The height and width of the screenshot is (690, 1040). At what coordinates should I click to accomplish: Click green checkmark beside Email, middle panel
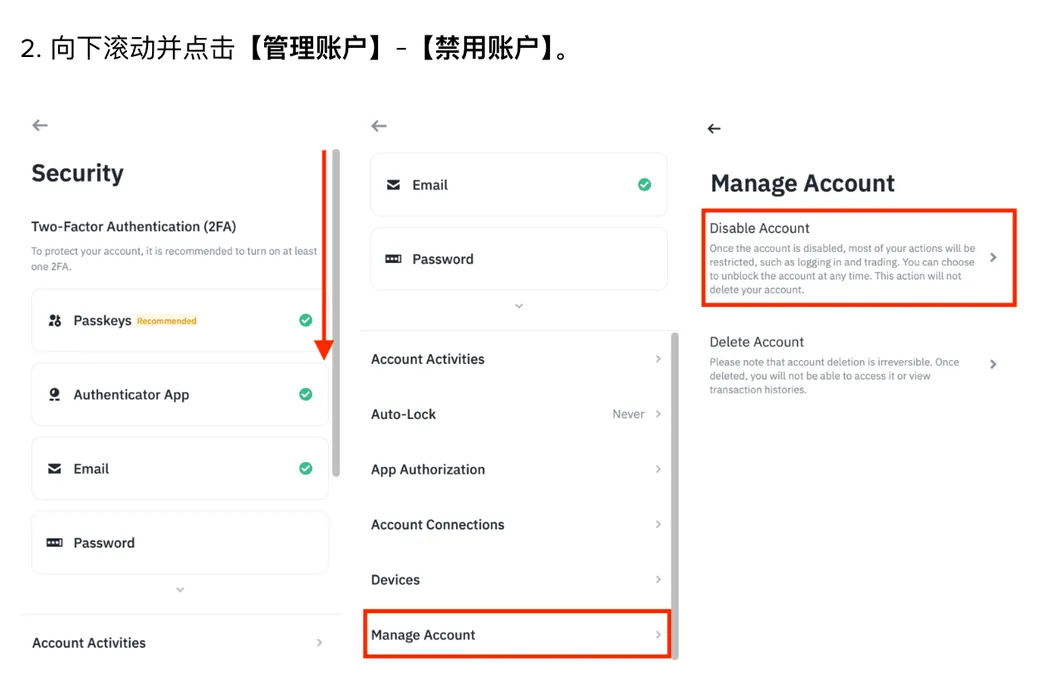645,184
